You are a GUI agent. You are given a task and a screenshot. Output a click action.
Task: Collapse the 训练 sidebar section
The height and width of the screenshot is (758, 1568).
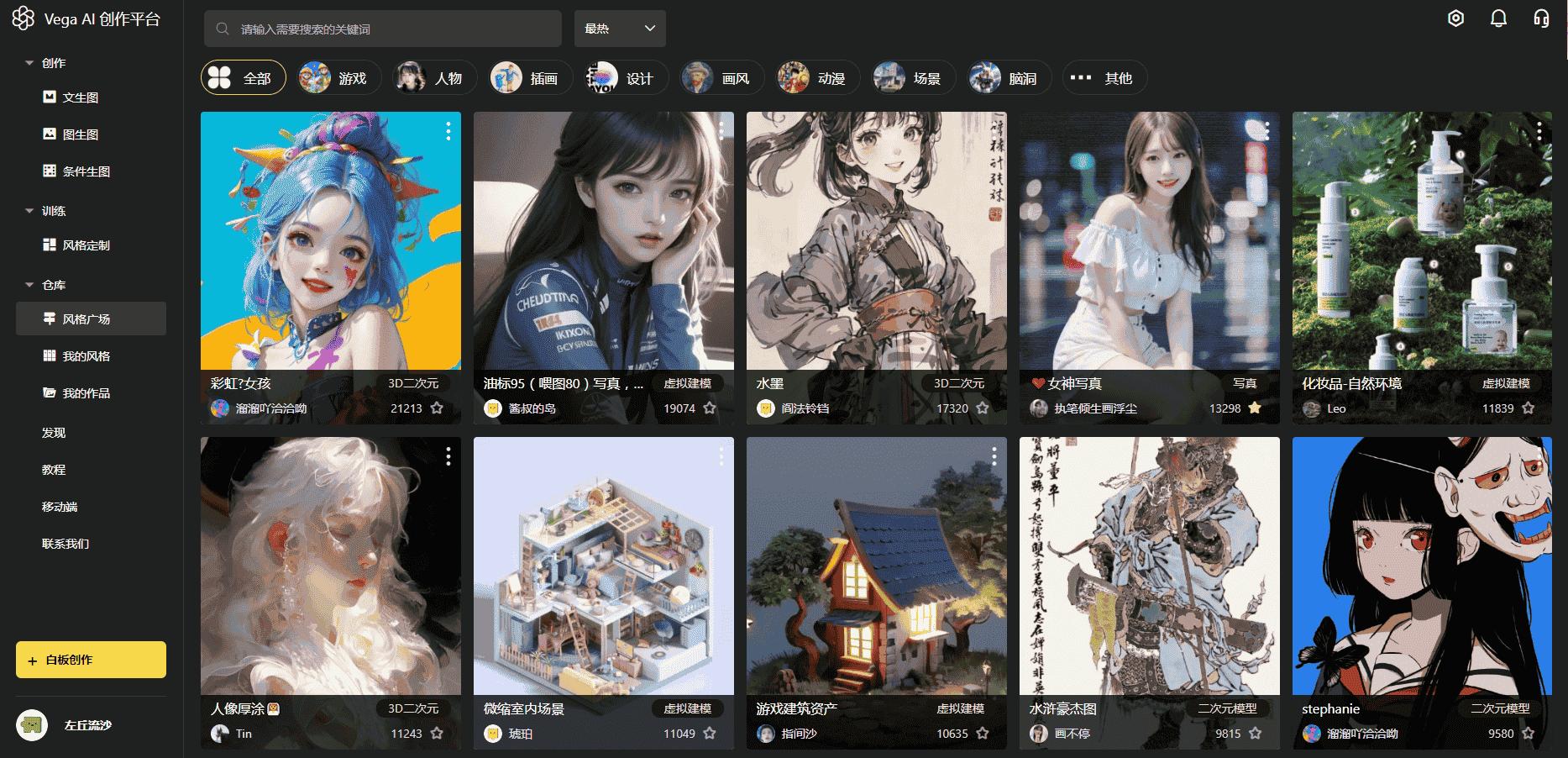coord(29,211)
